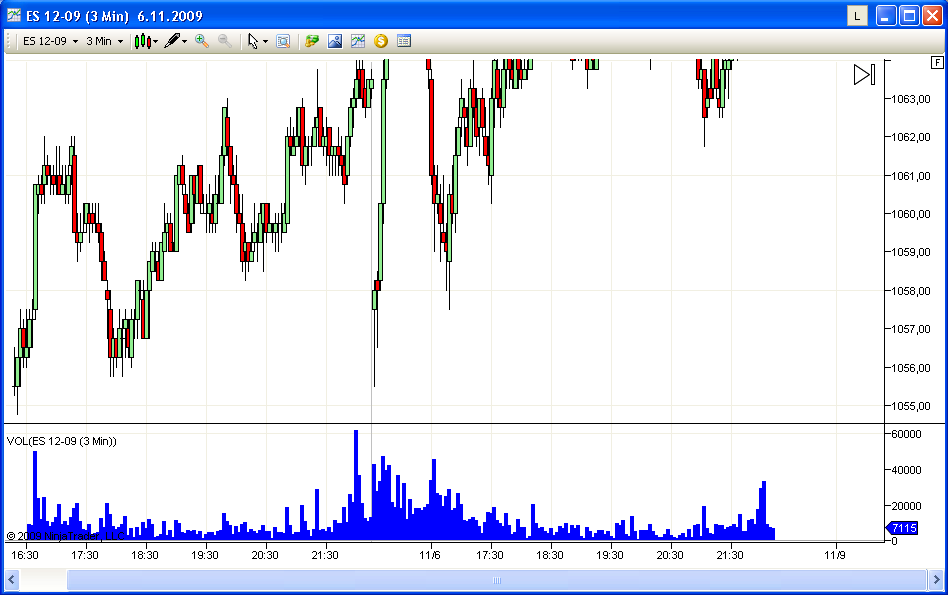Click the candlestick chart style icon
This screenshot has height=595, width=948.
tap(143, 41)
